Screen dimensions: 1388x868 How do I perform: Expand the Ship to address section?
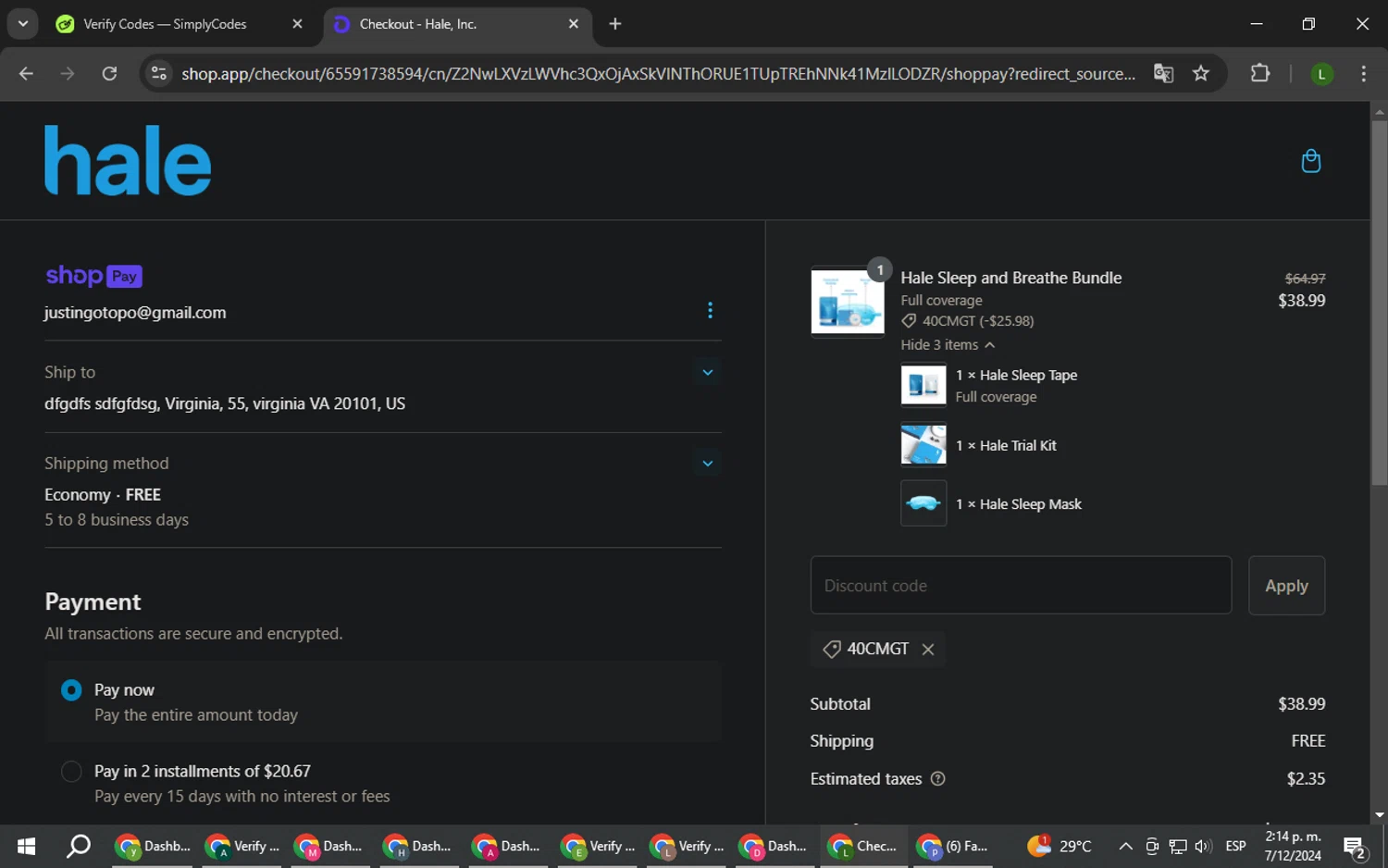[707, 372]
